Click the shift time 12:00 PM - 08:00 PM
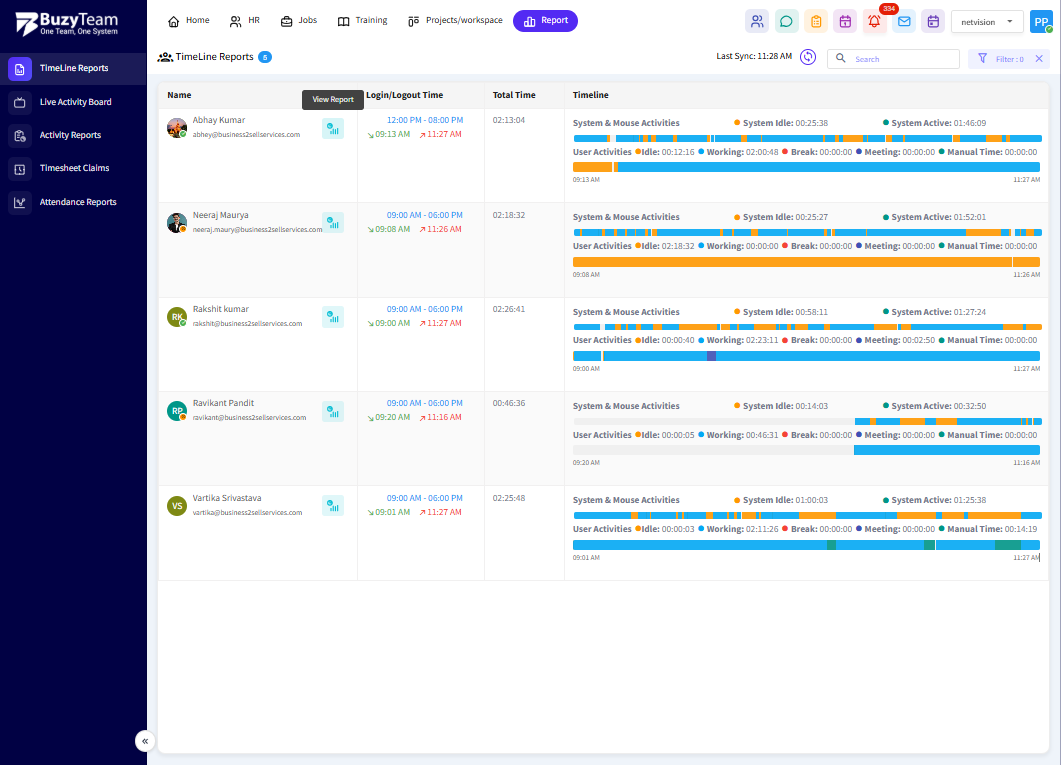1061x765 pixels. click(x=425, y=120)
